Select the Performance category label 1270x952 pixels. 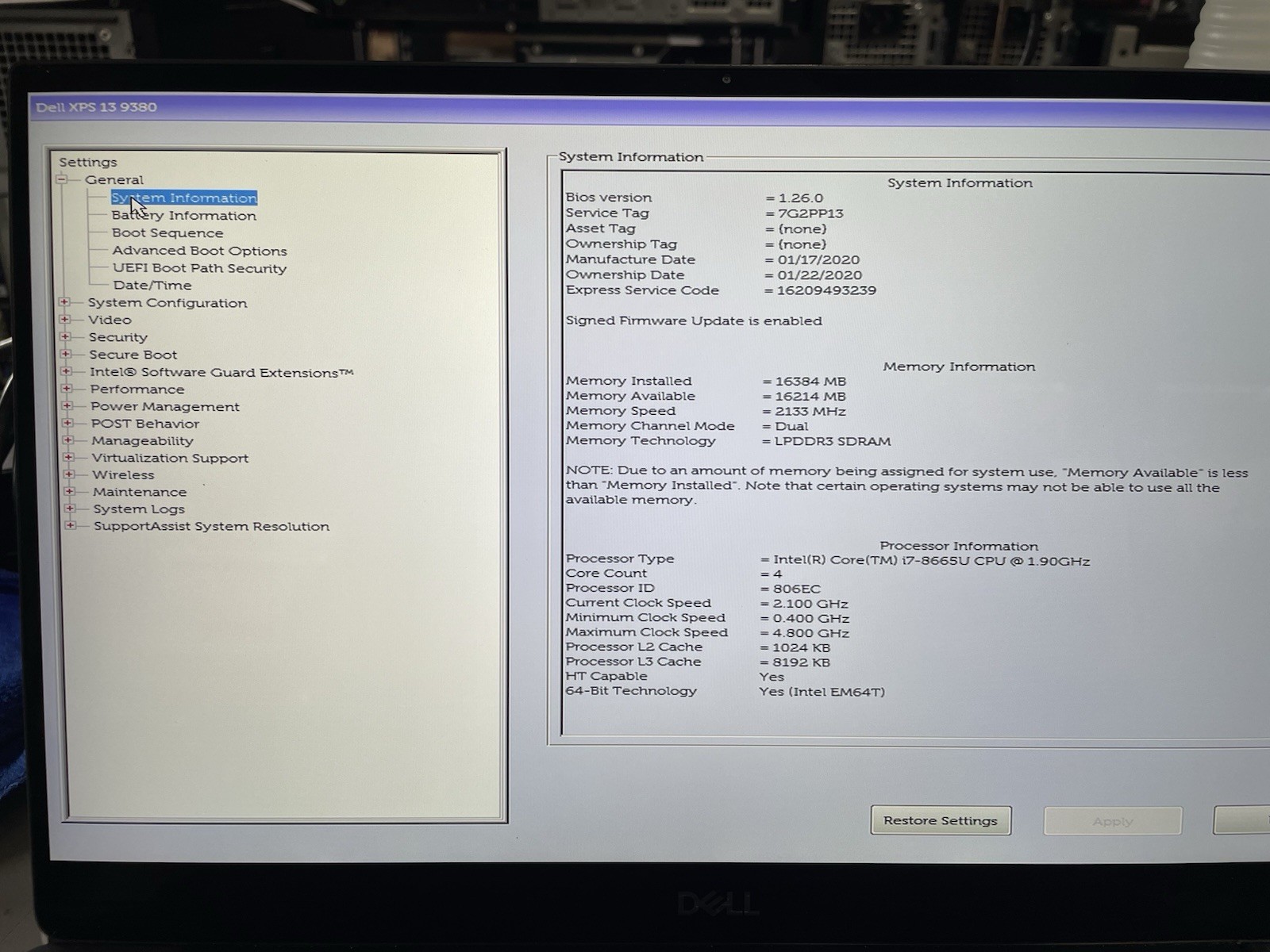point(137,389)
